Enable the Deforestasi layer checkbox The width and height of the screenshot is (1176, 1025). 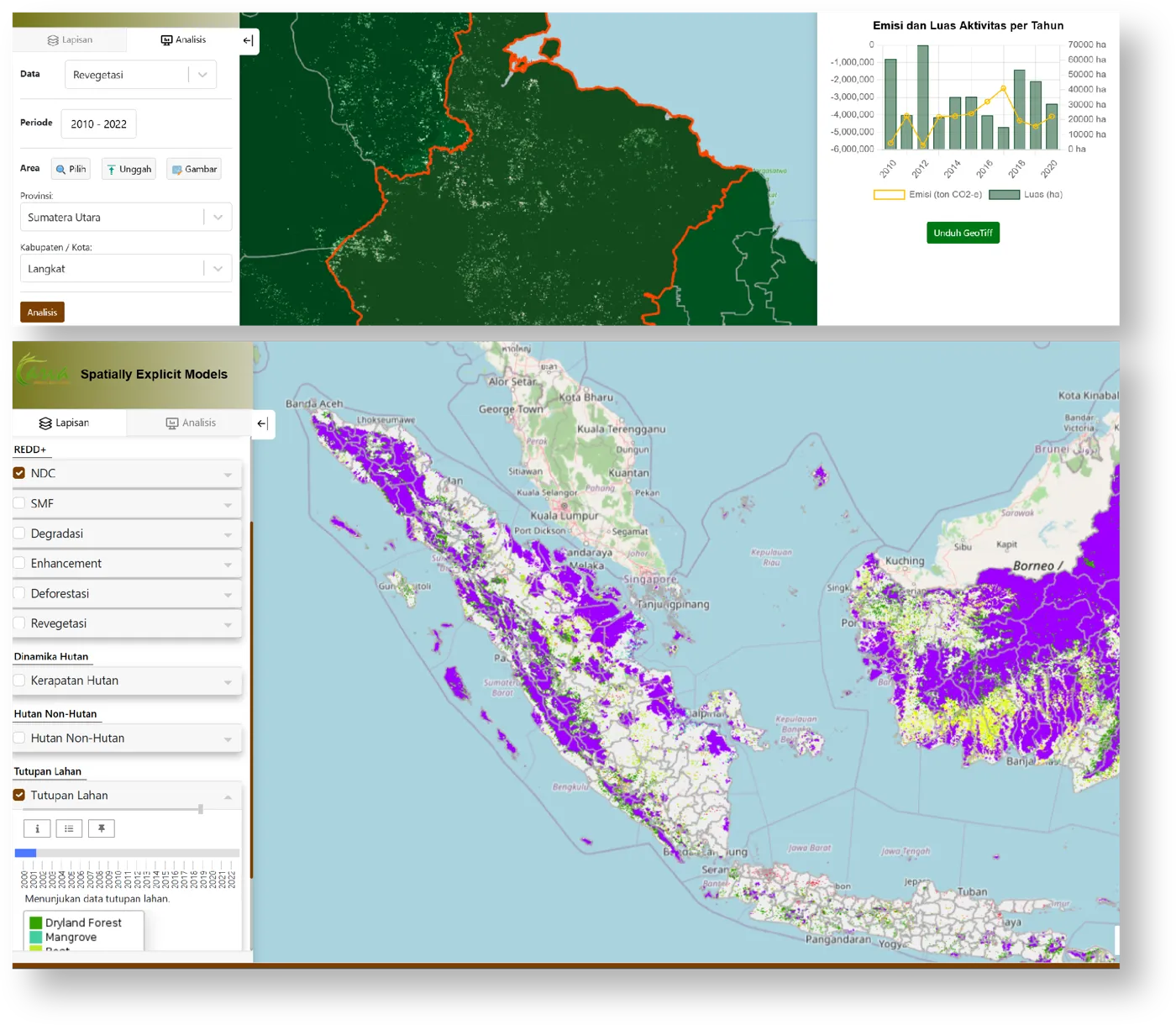(19, 593)
